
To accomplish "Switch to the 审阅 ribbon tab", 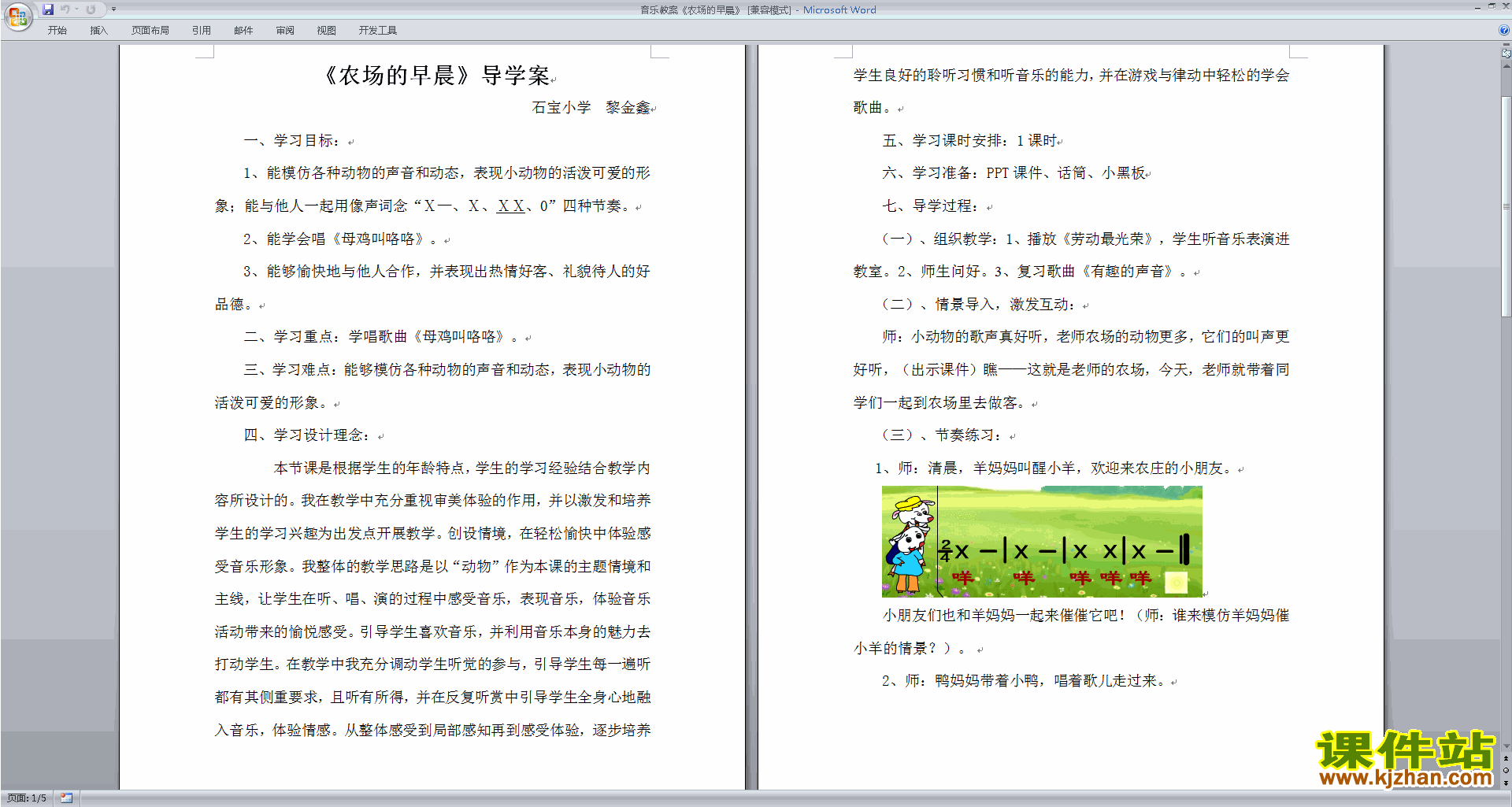I will point(285,31).
